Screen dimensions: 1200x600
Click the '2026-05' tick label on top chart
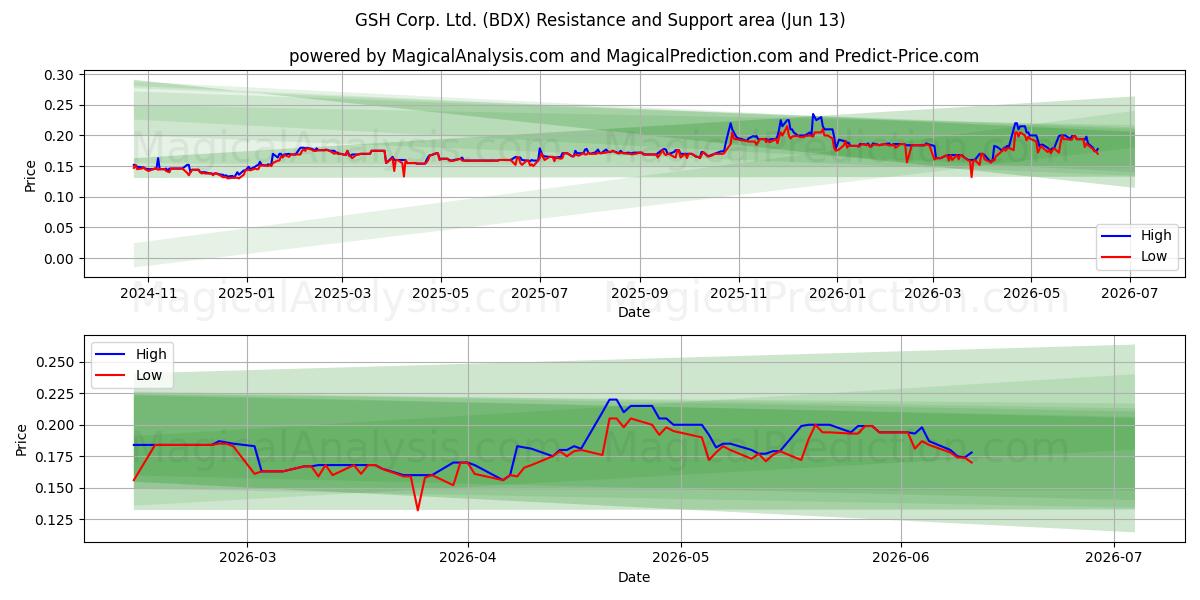click(1031, 293)
